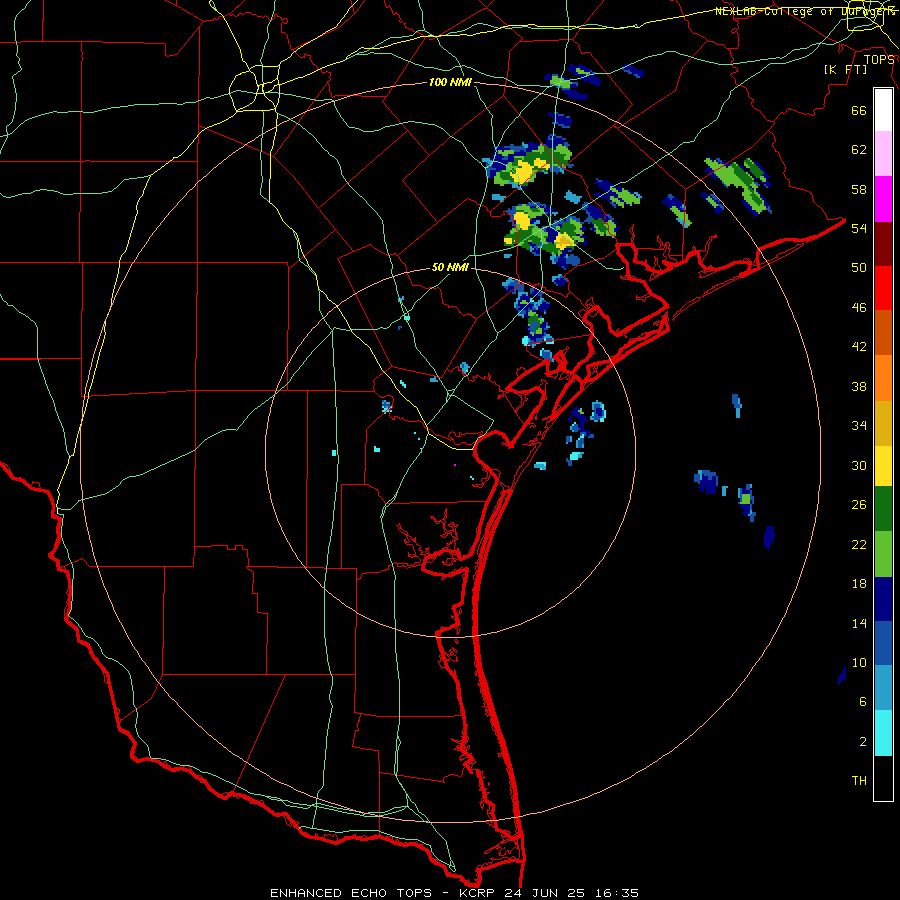Click the 50 legend value

[x=859, y=268]
